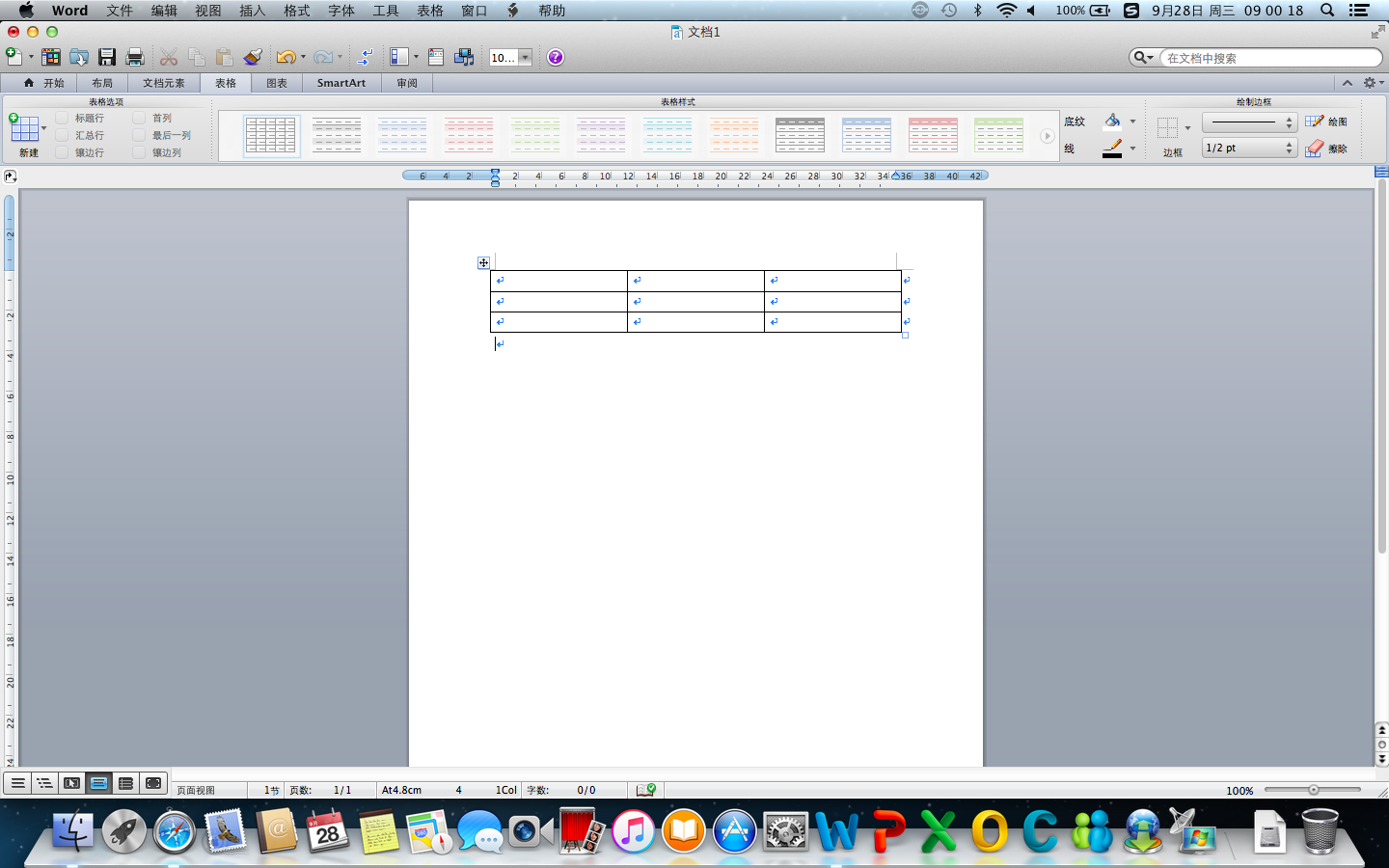
Task: Toggle the Sidebar icon
Action: click(399, 57)
